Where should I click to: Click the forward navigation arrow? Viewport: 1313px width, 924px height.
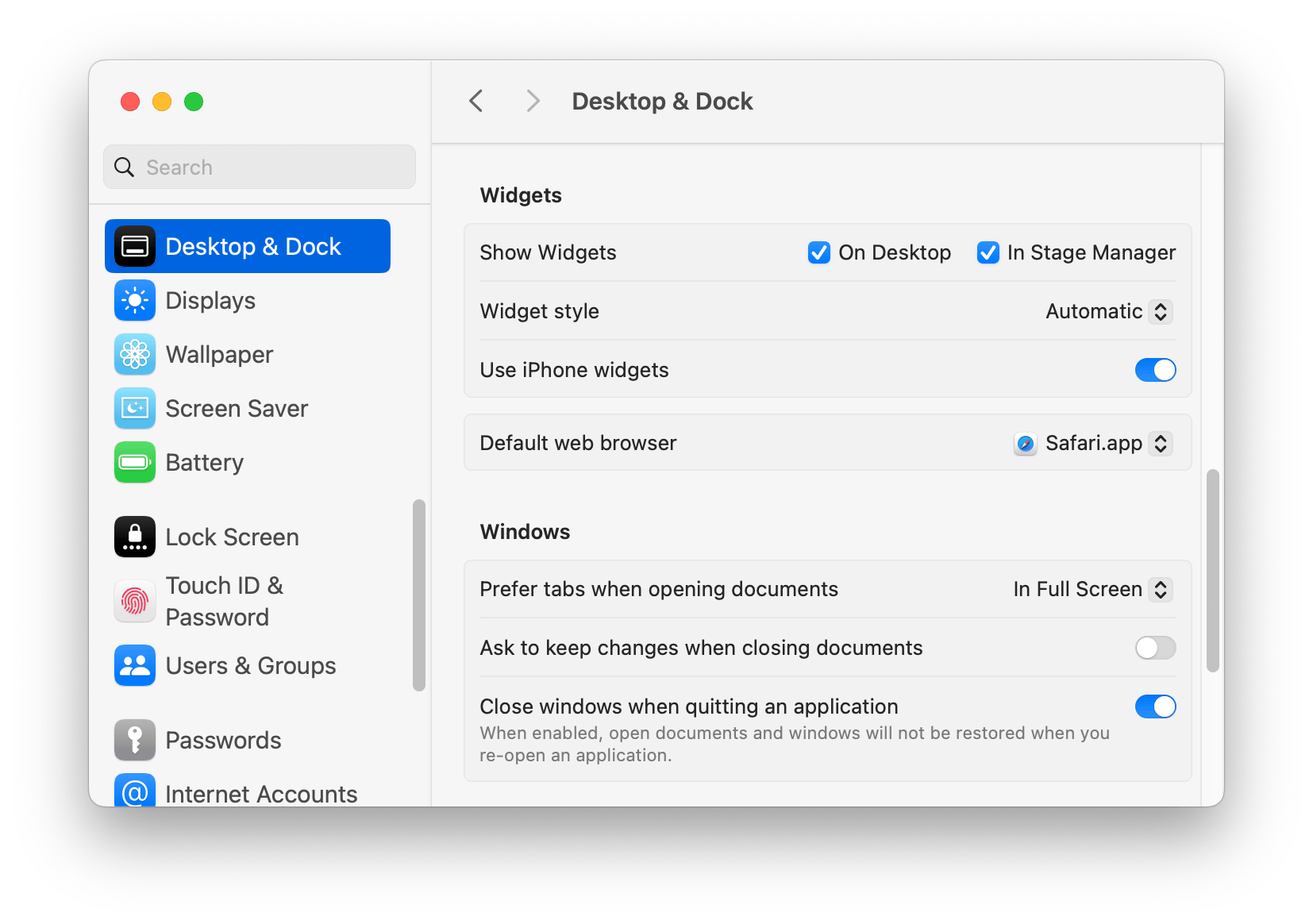[532, 101]
